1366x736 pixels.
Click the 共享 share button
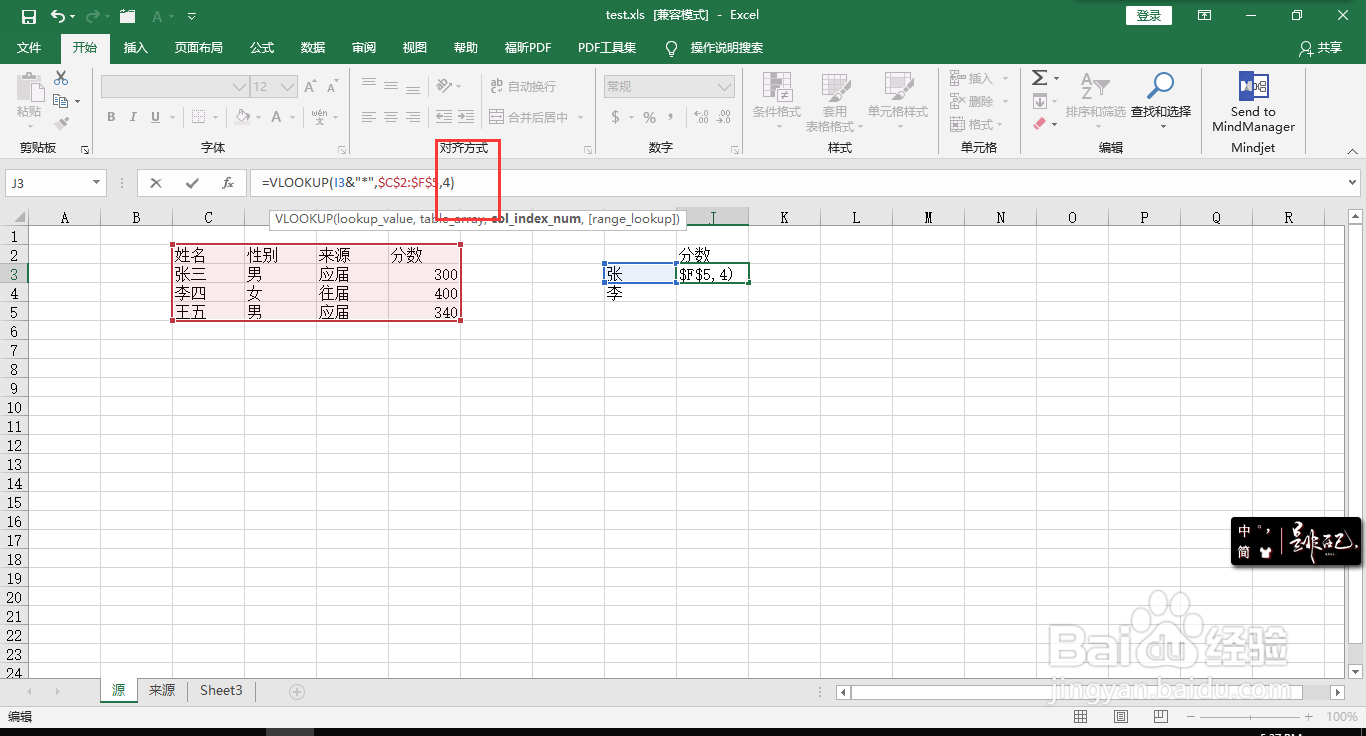click(x=1320, y=48)
